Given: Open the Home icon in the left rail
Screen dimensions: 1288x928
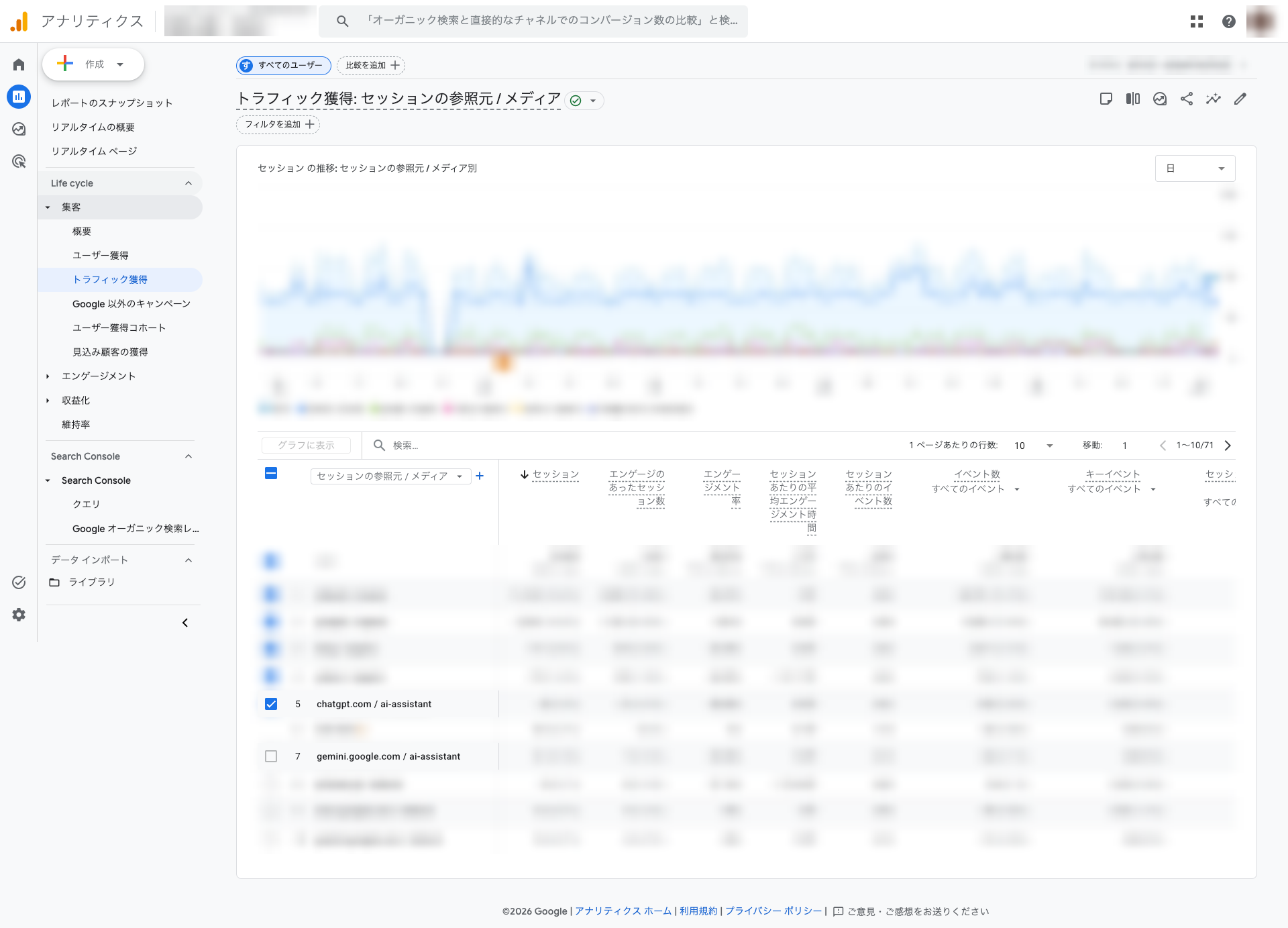Looking at the screenshot, I should tap(19, 64).
